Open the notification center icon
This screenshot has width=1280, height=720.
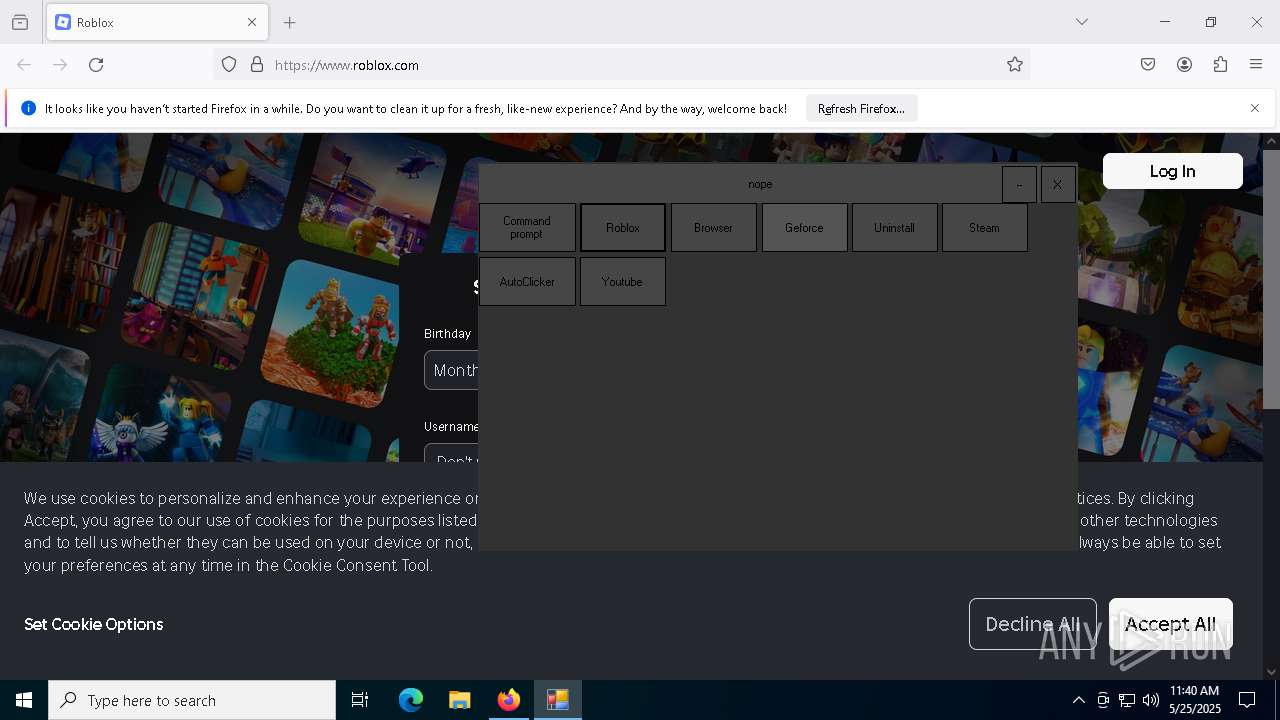click(1248, 700)
